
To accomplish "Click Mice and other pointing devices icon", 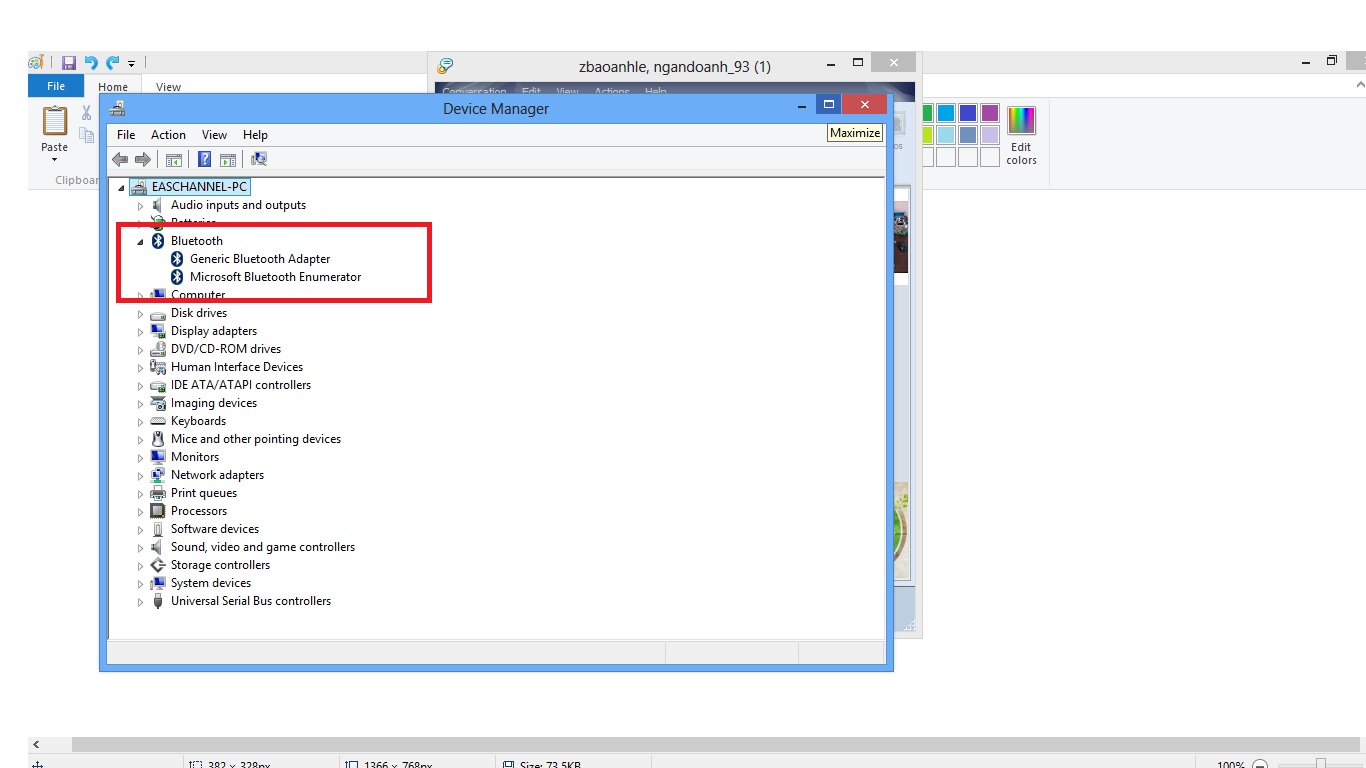I will (x=158, y=439).
